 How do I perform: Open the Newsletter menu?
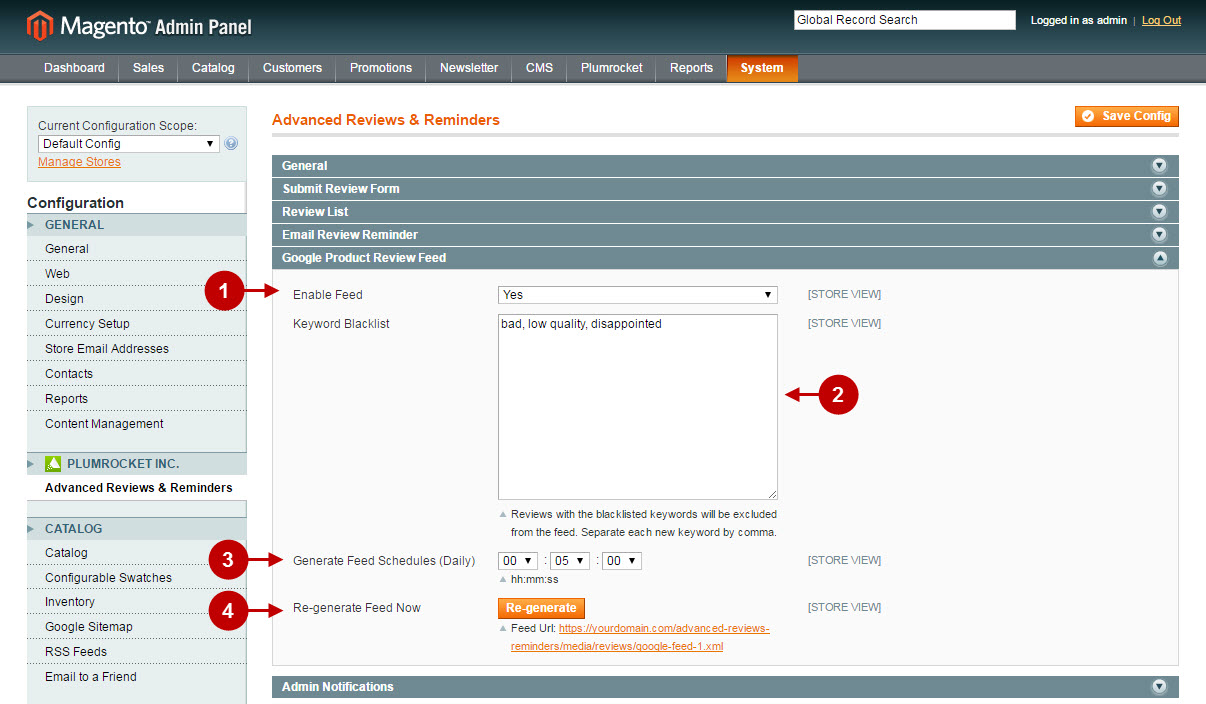point(469,68)
